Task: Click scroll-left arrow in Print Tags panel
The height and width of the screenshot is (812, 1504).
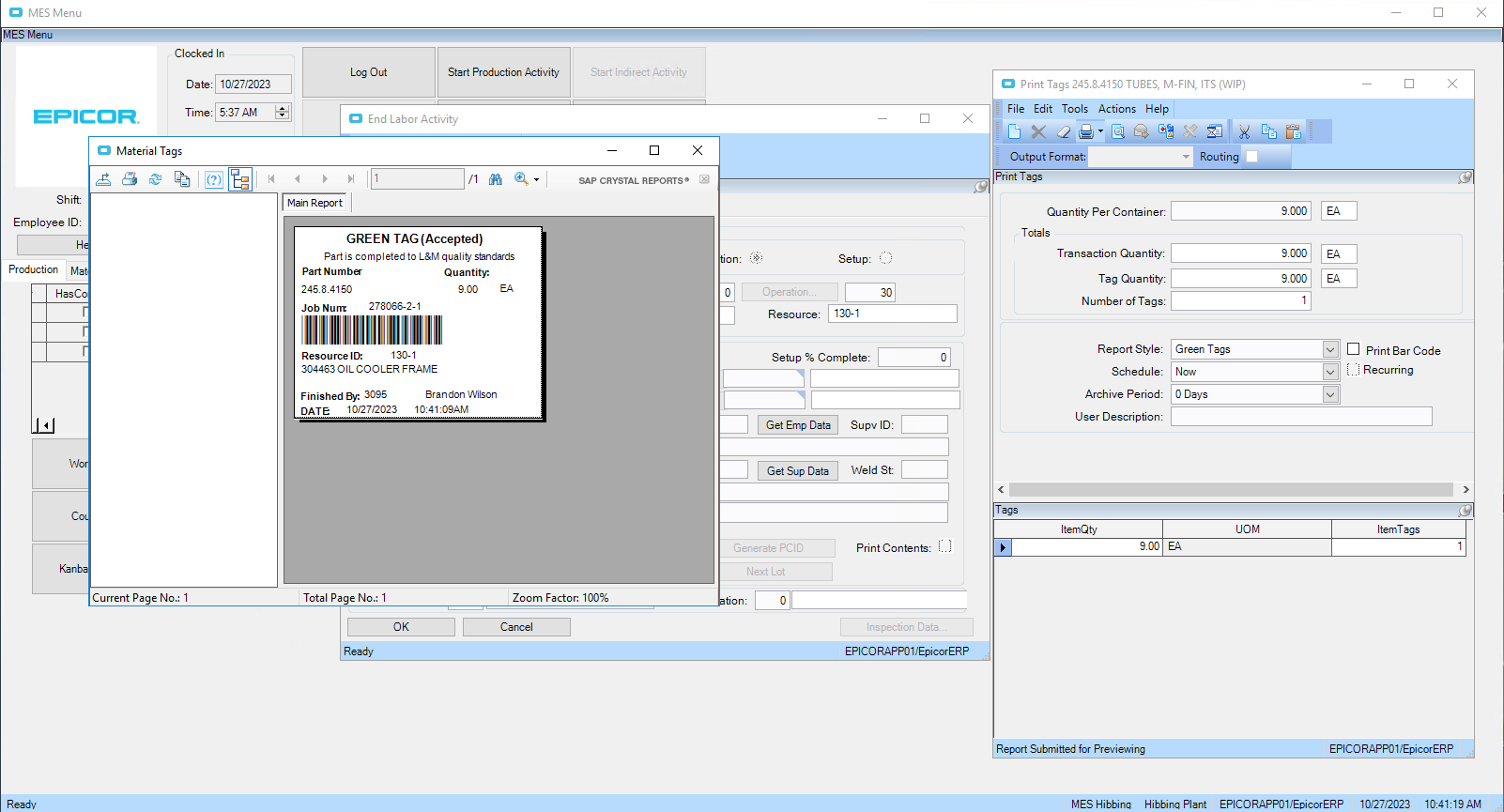Action: point(1001,490)
